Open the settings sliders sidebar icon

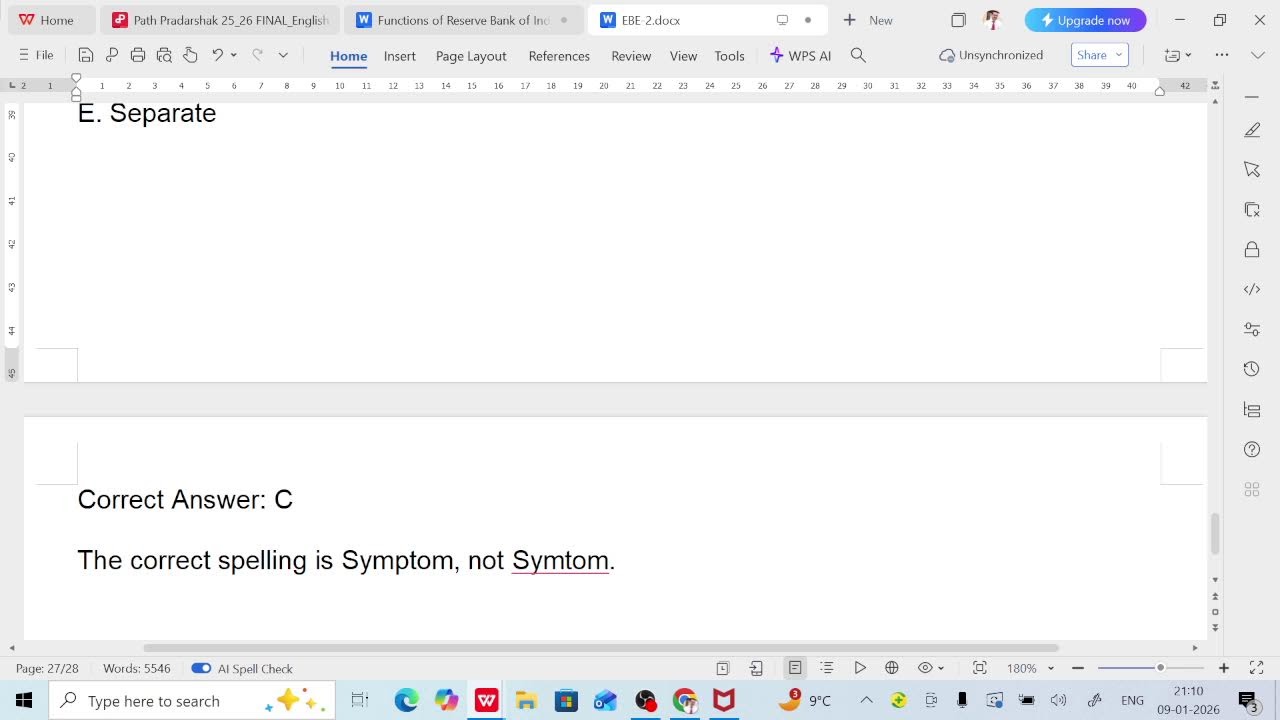[x=1252, y=329]
